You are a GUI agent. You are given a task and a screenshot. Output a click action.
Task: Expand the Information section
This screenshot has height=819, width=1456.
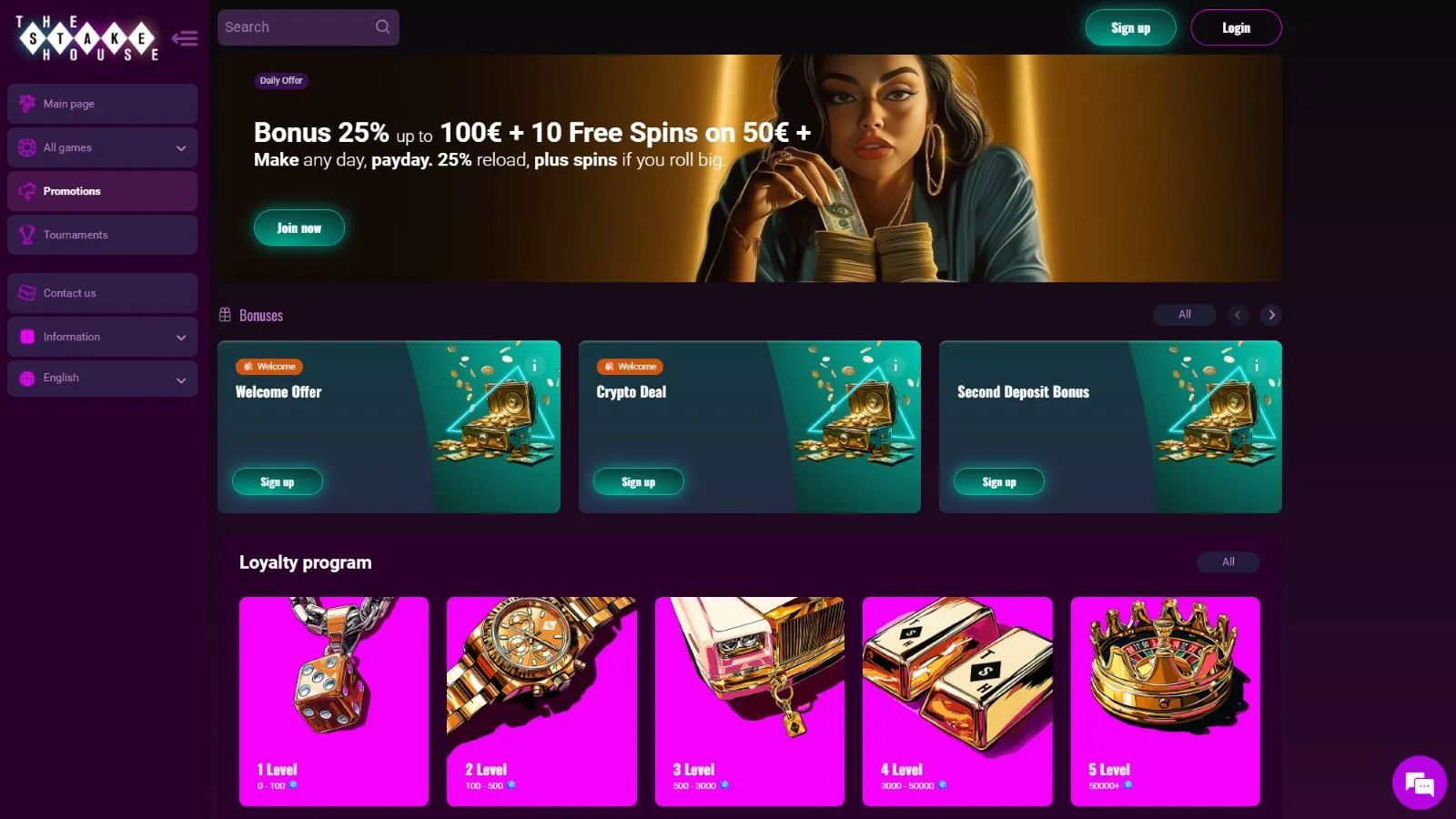pos(103,337)
